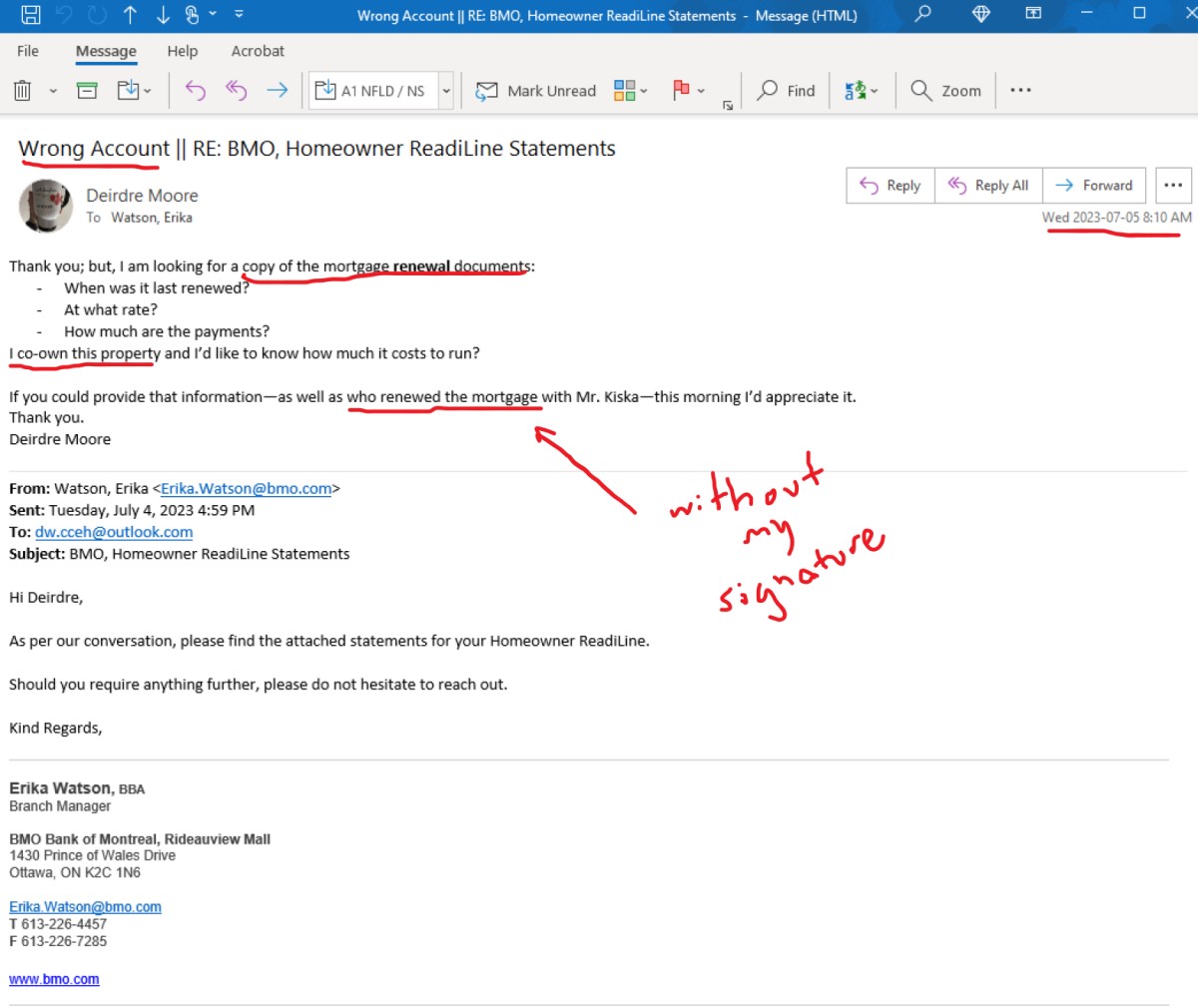The height and width of the screenshot is (1008, 1198).
Task: Click the ribbon Reply arrow icon
Action: click(x=196, y=91)
